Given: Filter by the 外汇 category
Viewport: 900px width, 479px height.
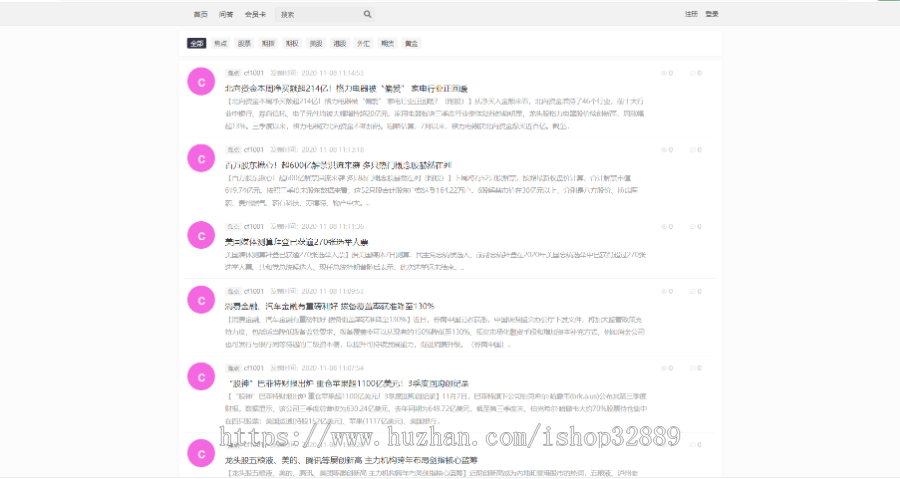Looking at the screenshot, I should [364, 43].
